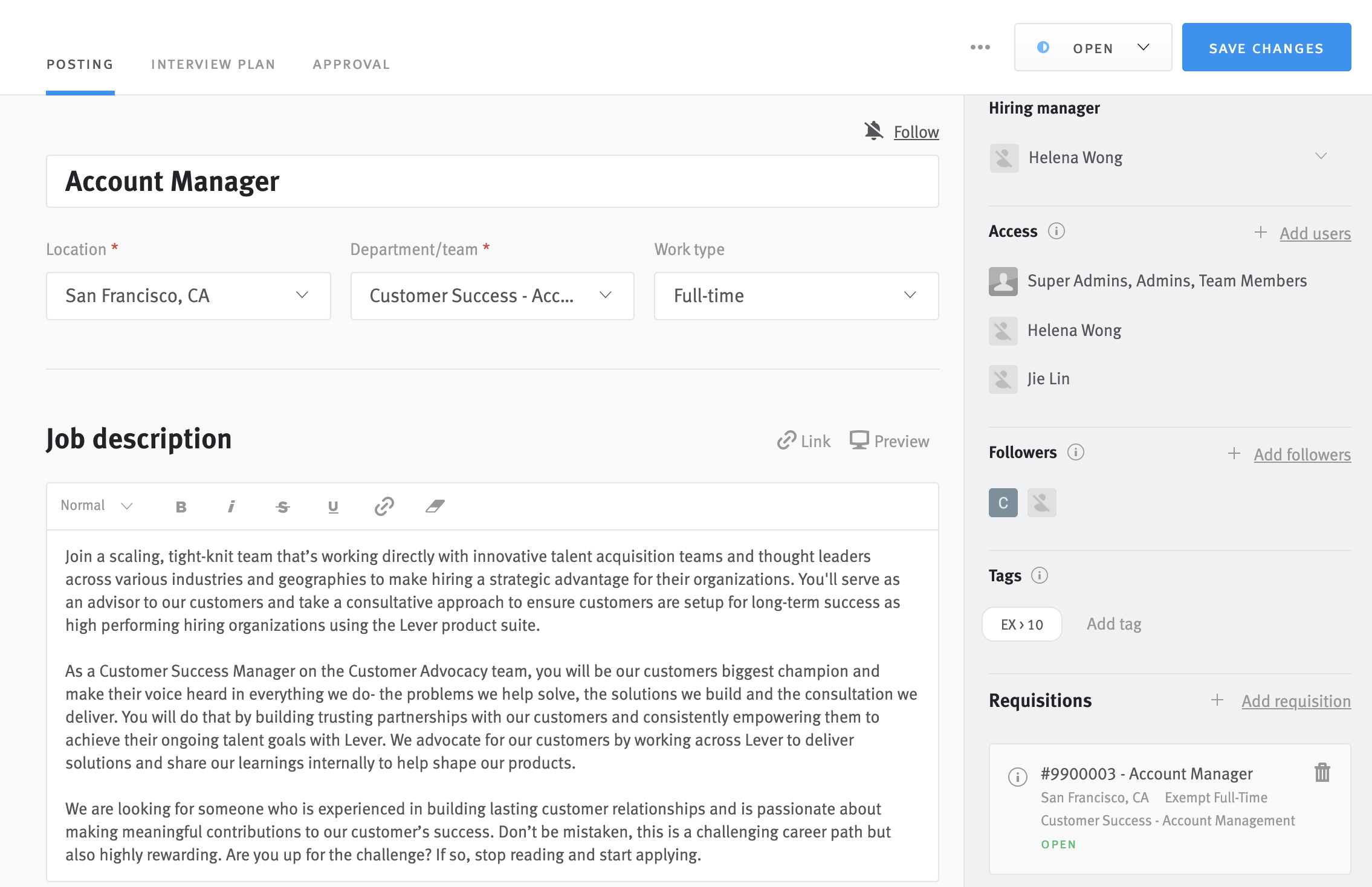Image resolution: width=1372 pixels, height=887 pixels.
Task: Click the bell-off follow icon
Action: click(x=873, y=131)
